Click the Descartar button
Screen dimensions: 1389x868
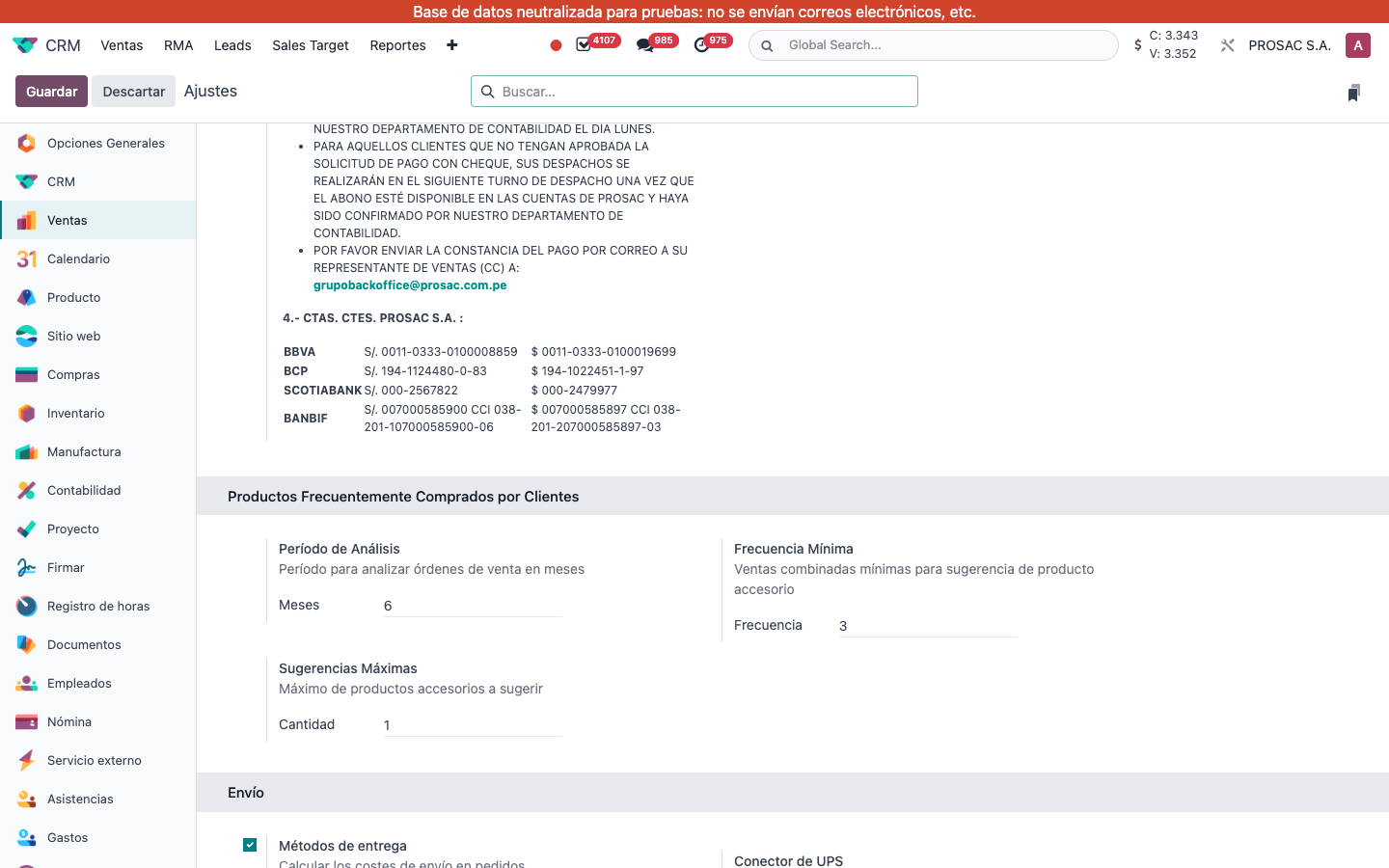pyautogui.click(x=134, y=91)
